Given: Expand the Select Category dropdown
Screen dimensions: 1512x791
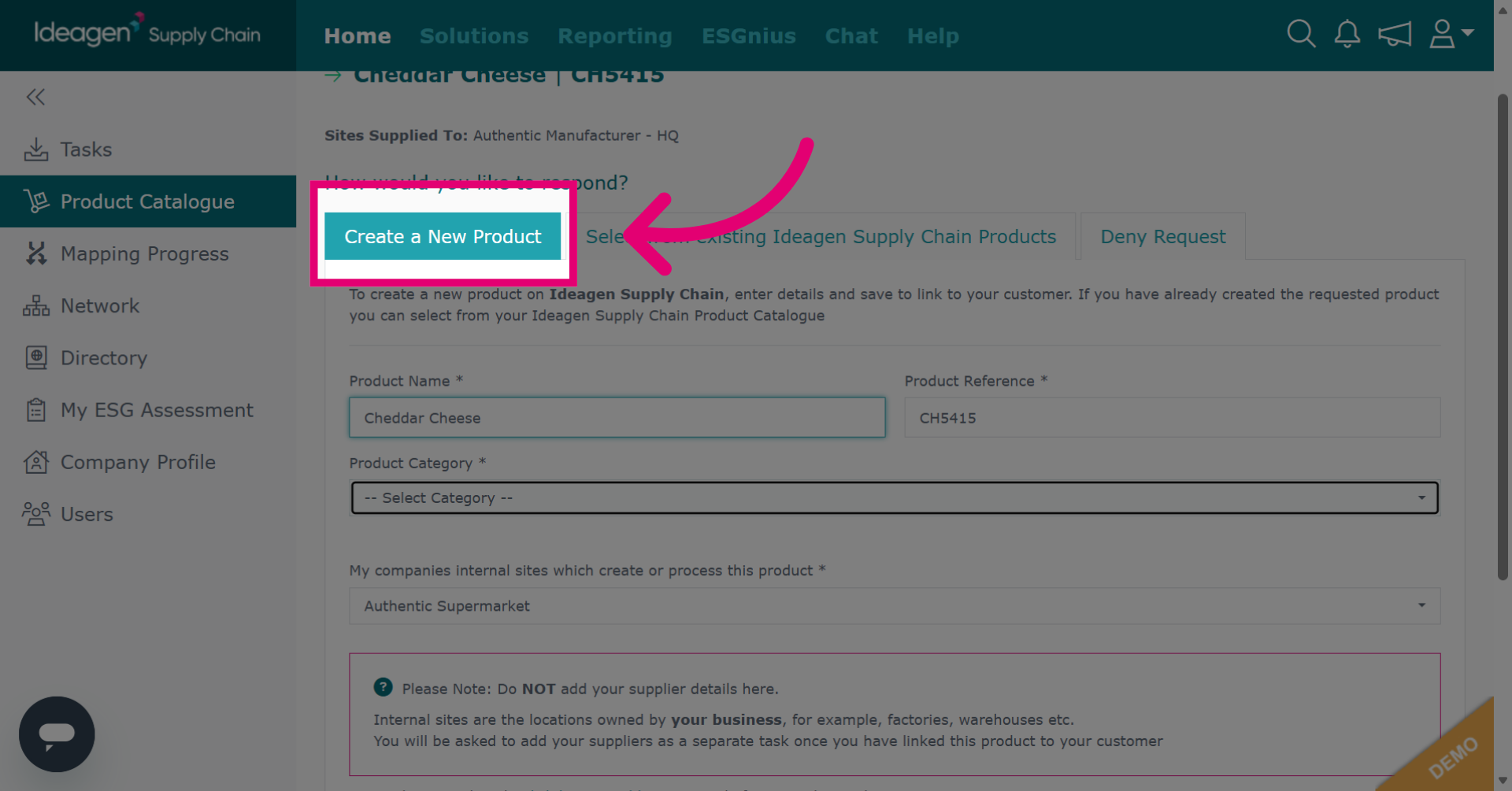Looking at the screenshot, I should pos(895,497).
